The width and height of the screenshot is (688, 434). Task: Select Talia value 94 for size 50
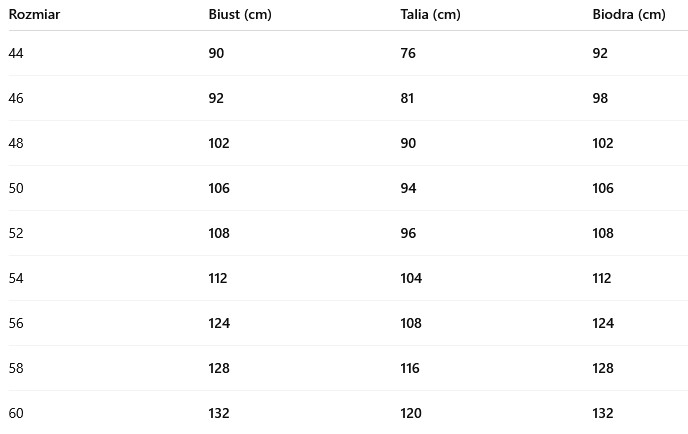click(x=408, y=188)
